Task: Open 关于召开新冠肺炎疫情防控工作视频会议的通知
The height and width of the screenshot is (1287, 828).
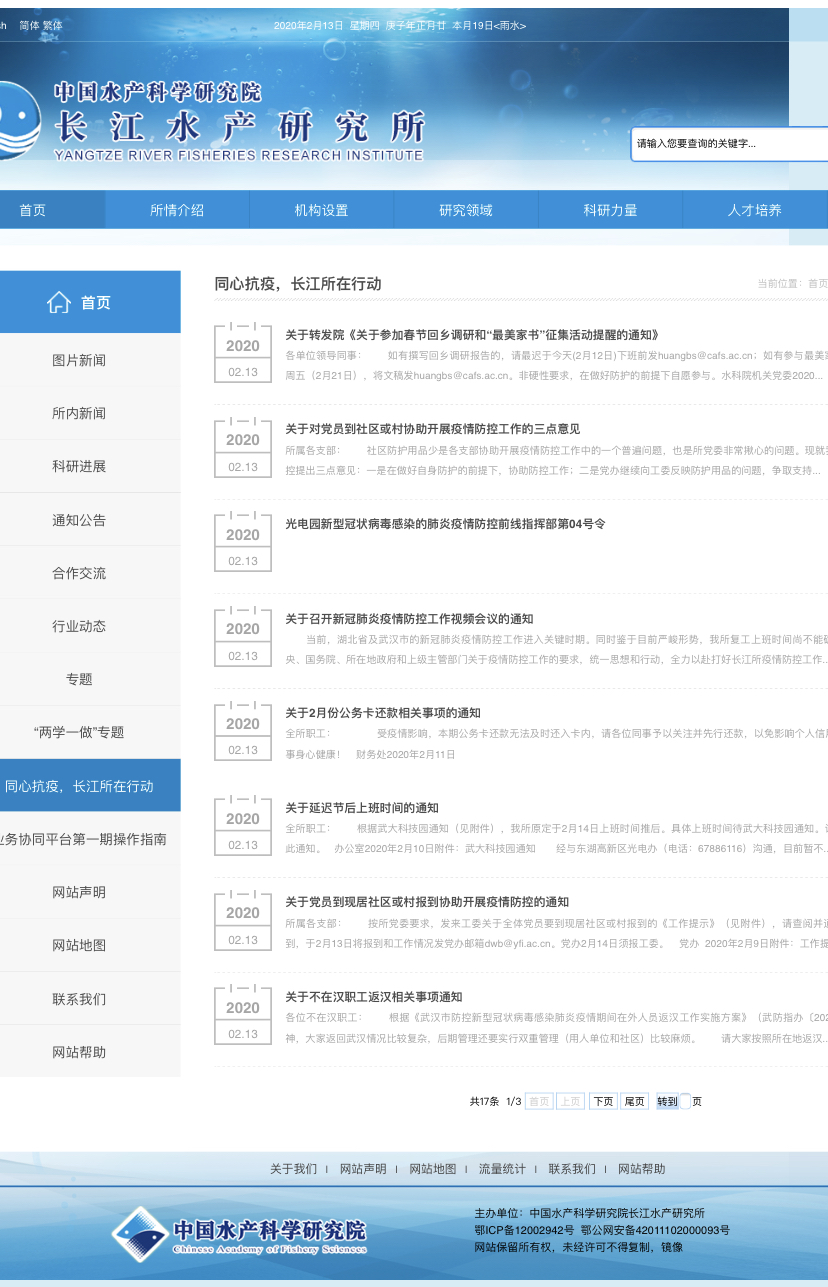Action: (409, 619)
